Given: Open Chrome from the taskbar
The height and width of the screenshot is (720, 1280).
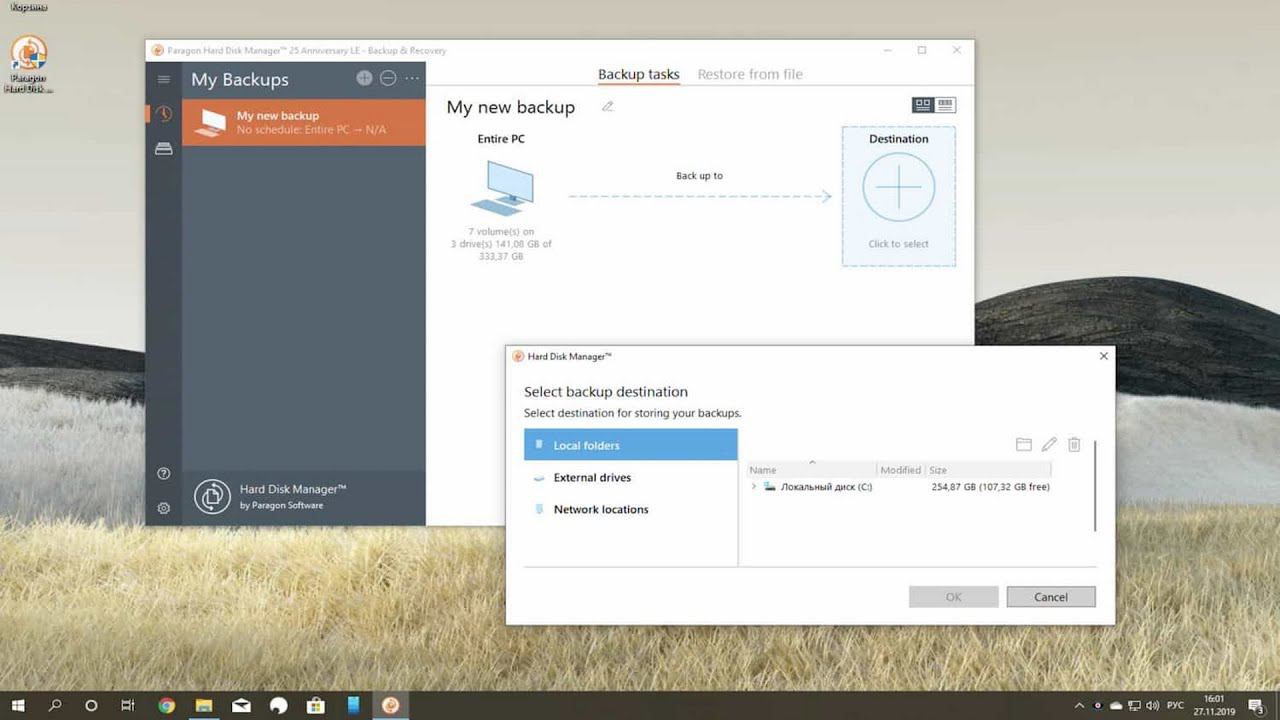Looking at the screenshot, I should coord(167,705).
